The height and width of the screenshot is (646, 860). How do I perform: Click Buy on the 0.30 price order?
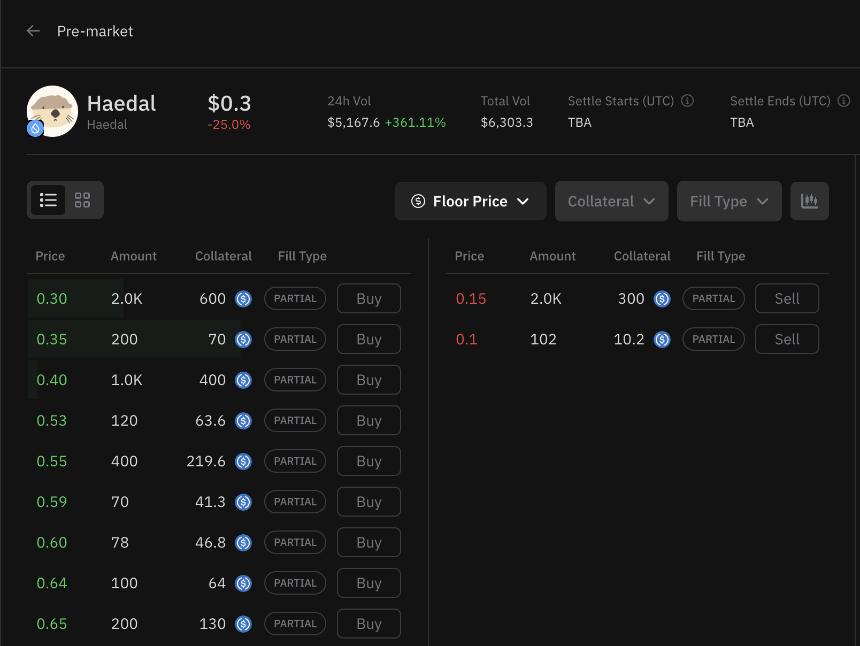tap(368, 298)
